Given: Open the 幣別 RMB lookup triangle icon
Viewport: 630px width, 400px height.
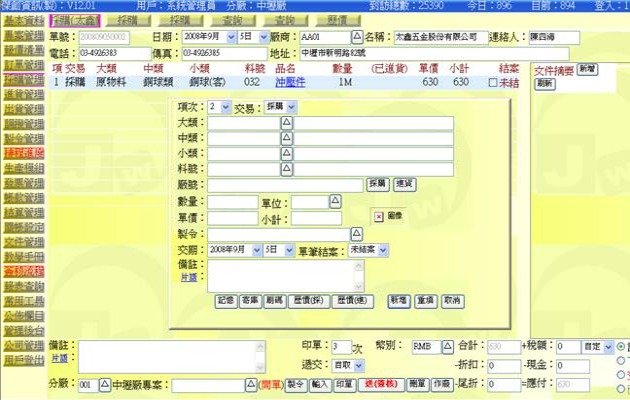Looking at the screenshot, I should click(447, 346).
